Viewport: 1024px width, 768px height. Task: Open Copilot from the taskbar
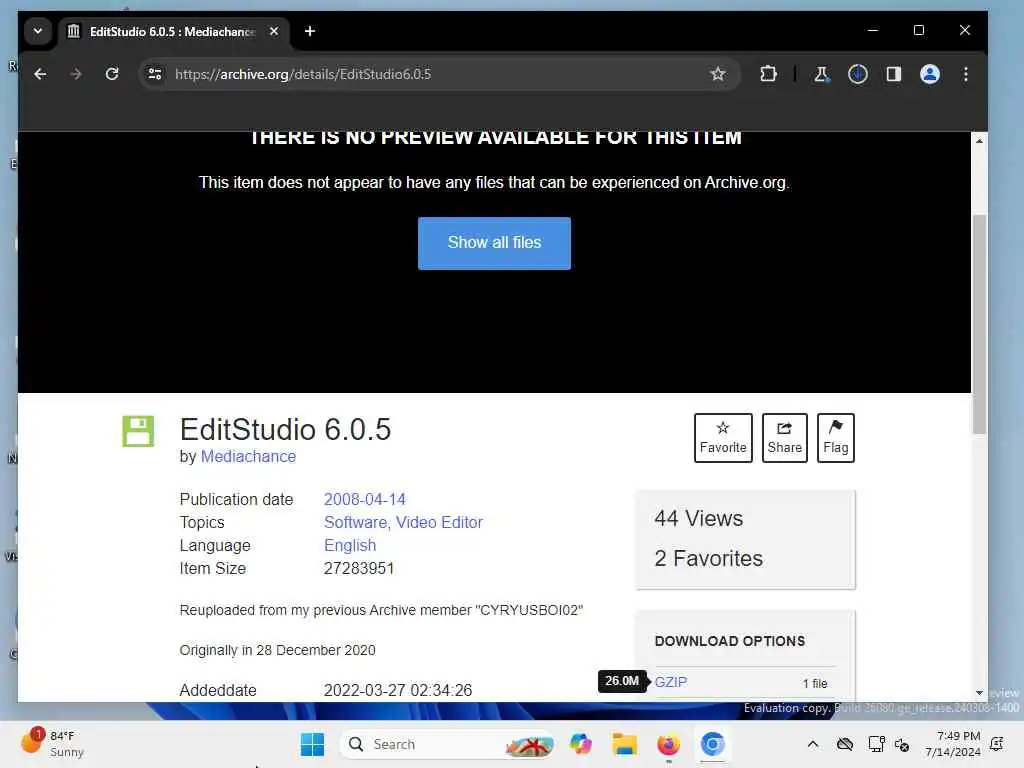[580, 744]
